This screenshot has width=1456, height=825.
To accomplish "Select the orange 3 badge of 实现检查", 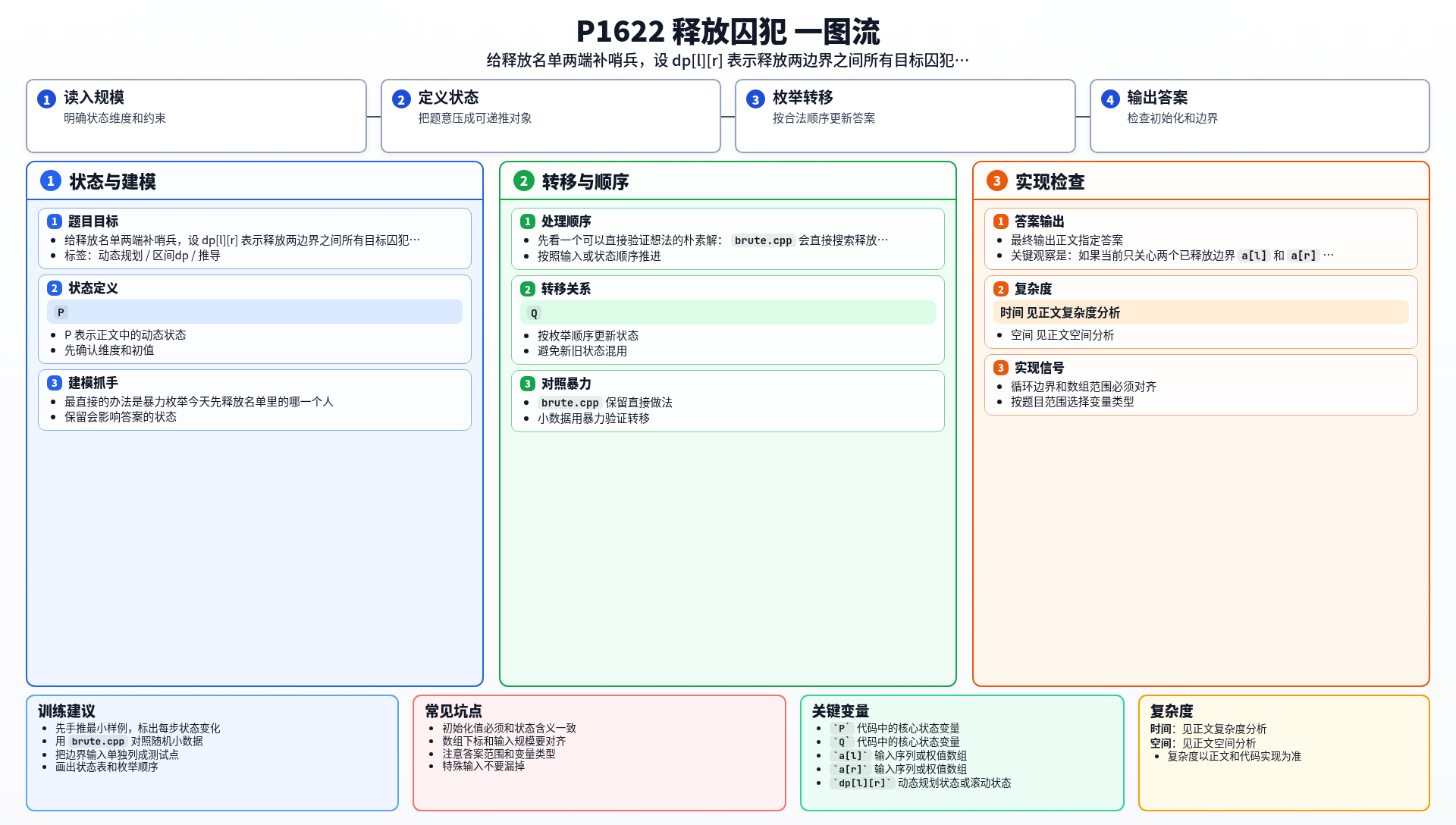I will [997, 180].
